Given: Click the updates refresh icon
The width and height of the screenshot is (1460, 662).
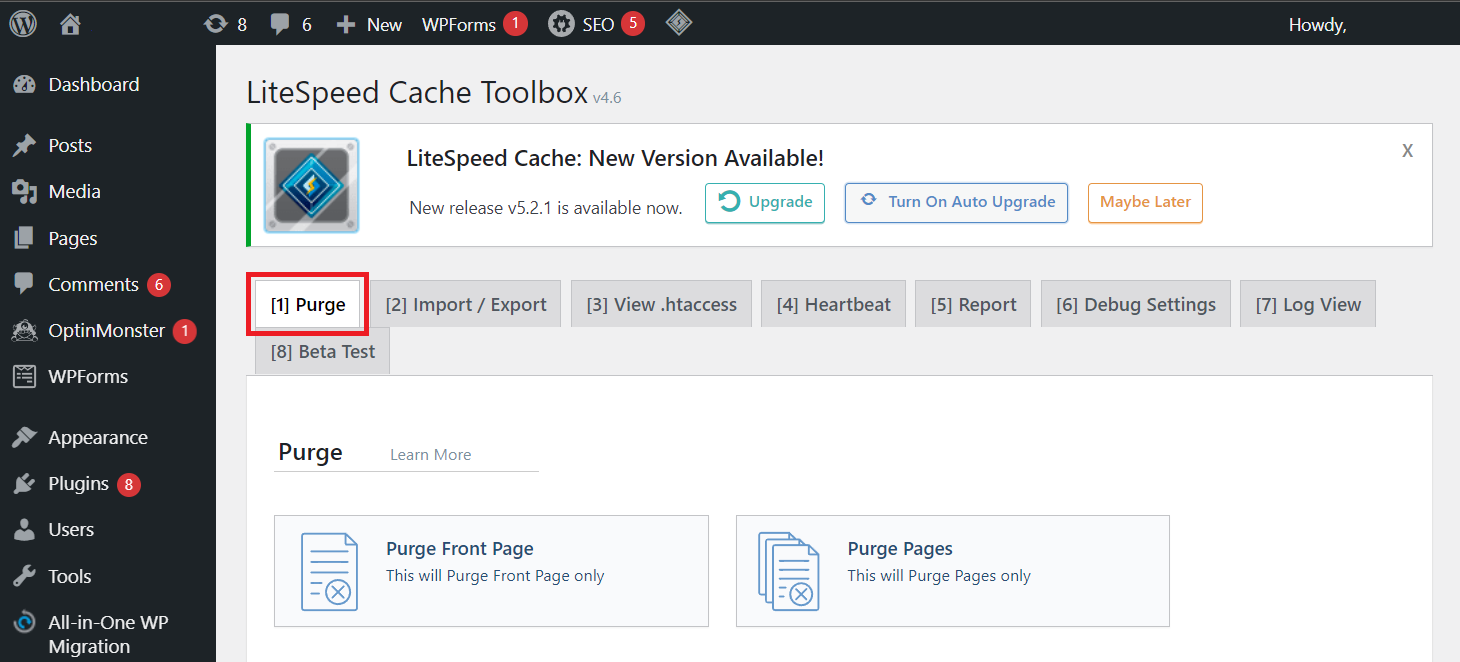Looking at the screenshot, I should (215, 24).
